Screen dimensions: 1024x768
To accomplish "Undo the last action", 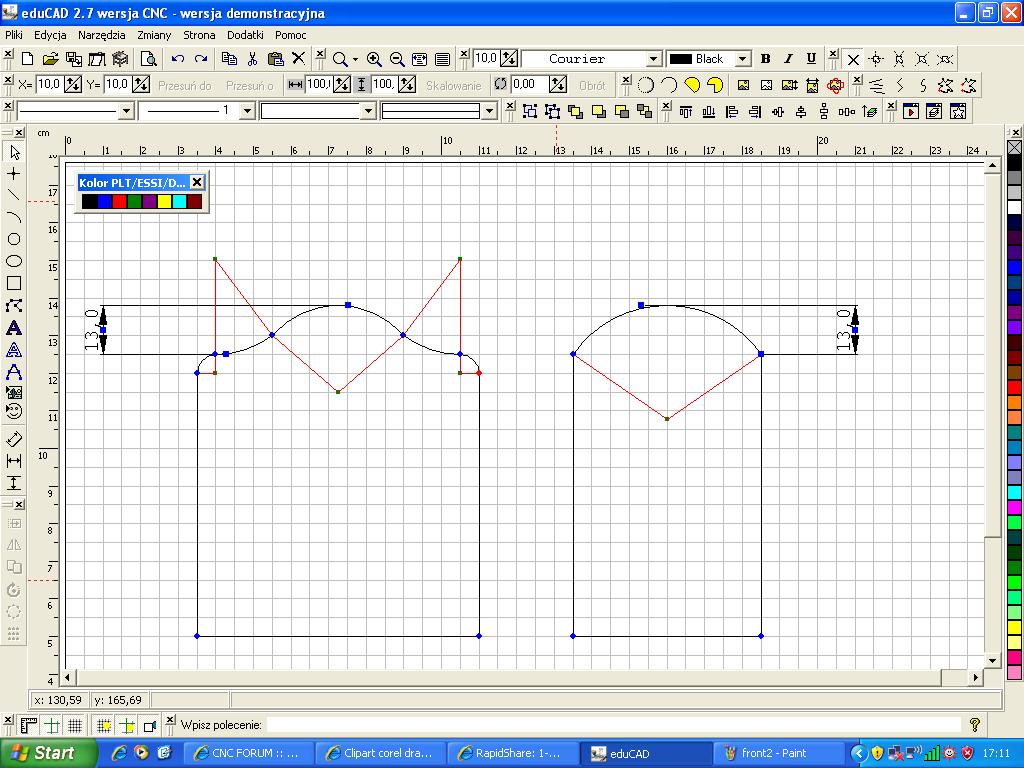I will pos(178,59).
